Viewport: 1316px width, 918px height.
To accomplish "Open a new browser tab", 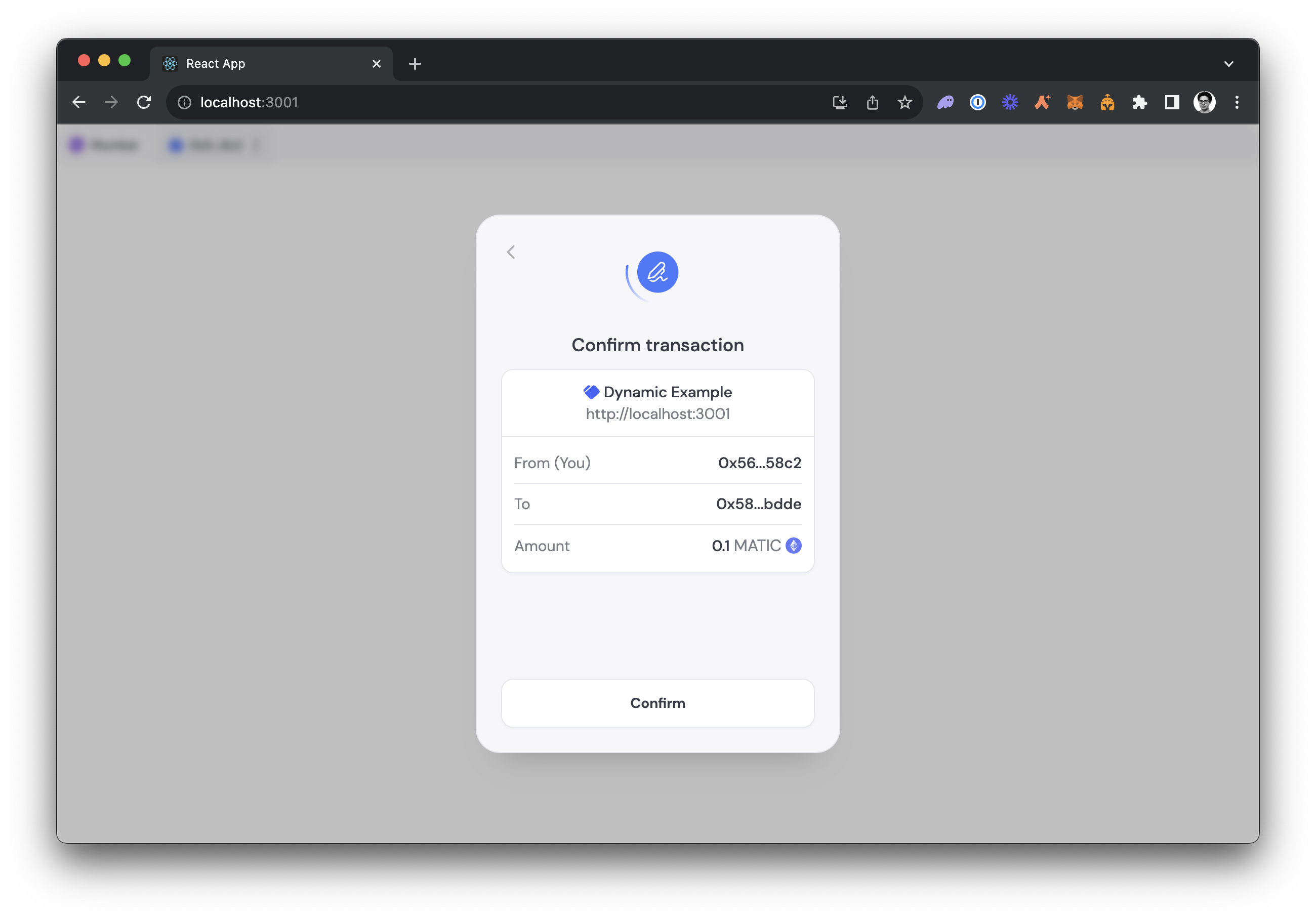I will pos(415,64).
